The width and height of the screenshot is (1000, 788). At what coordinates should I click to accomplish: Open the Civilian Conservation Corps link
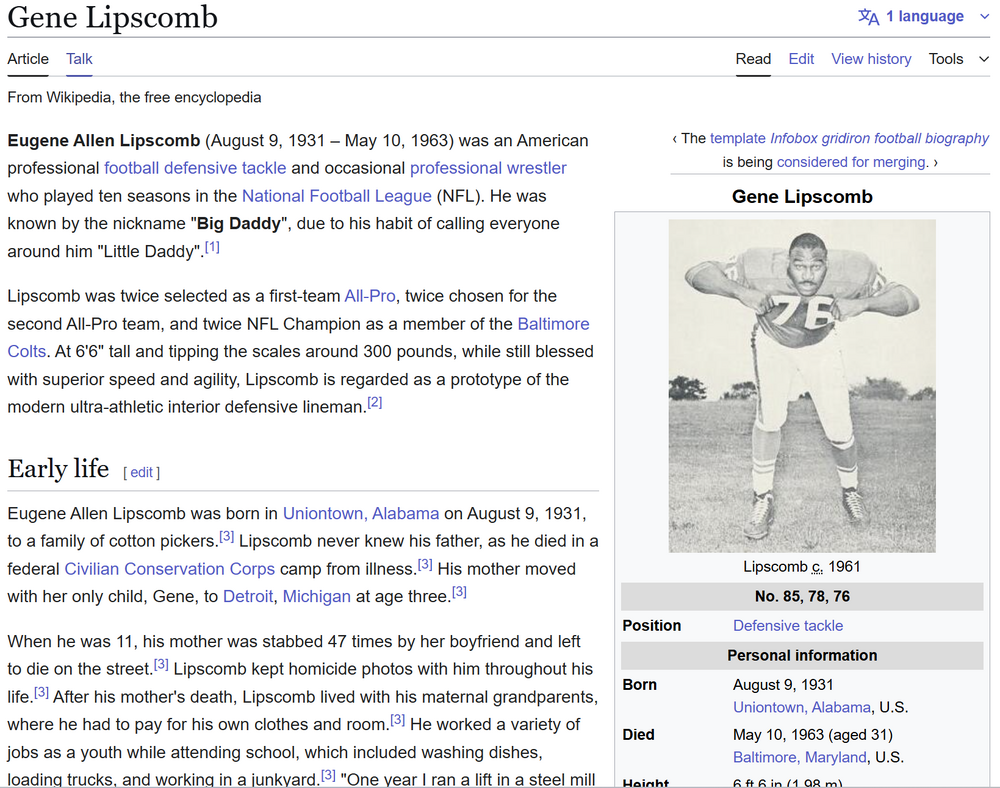169,569
